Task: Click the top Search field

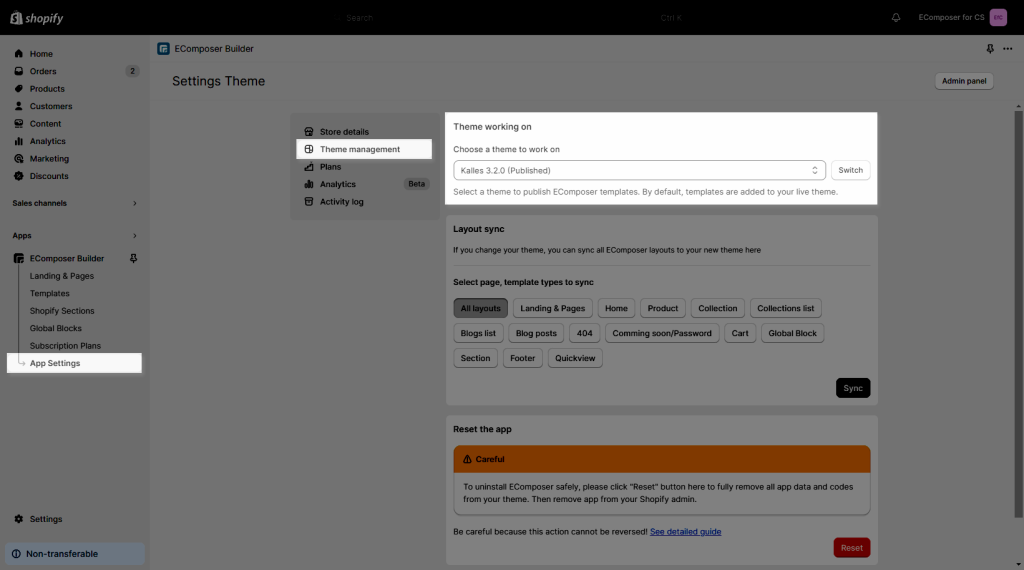Action: click(513, 18)
